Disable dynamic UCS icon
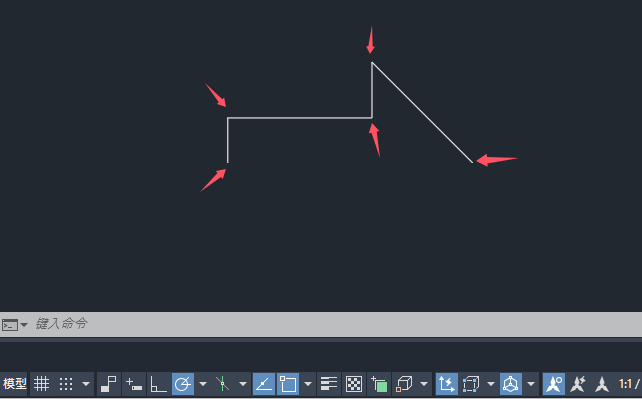Image resolution: width=642 pixels, height=399 pixels. point(446,384)
